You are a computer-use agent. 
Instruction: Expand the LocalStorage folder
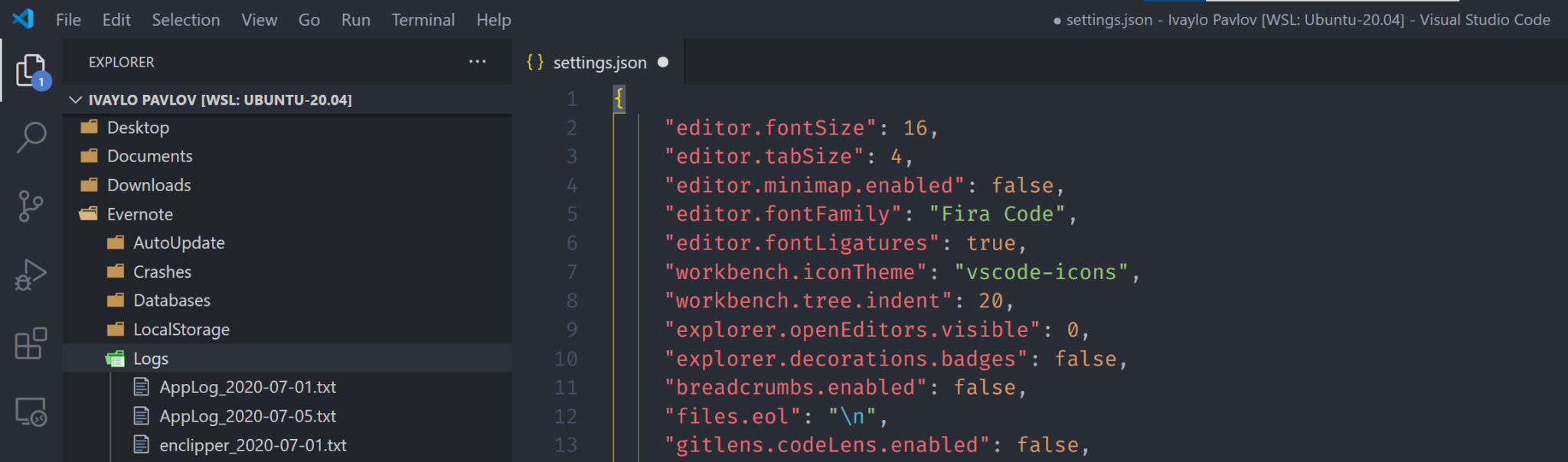pyautogui.click(x=287, y=330)
